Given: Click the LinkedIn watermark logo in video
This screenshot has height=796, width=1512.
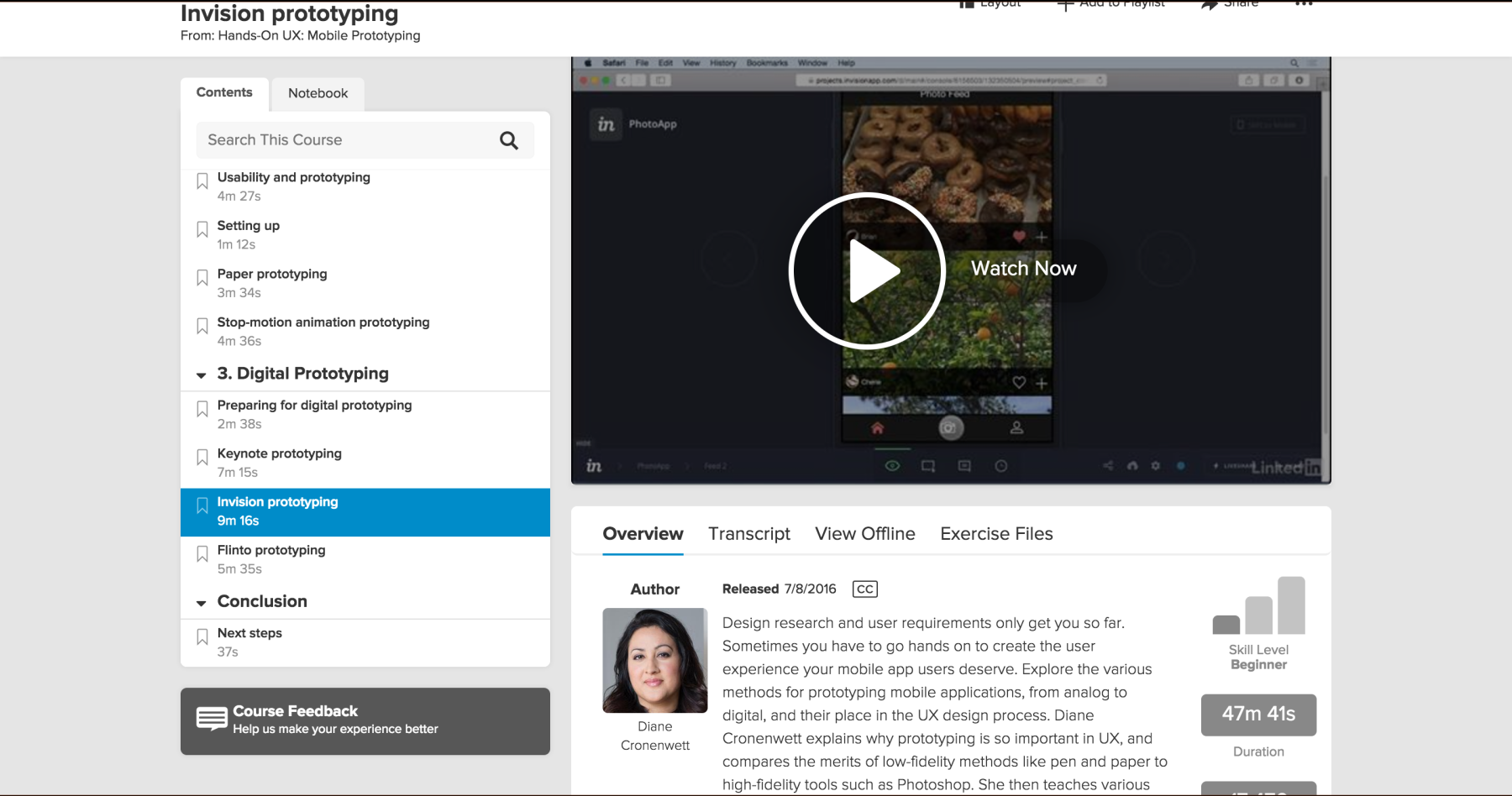Looking at the screenshot, I should click(1285, 468).
